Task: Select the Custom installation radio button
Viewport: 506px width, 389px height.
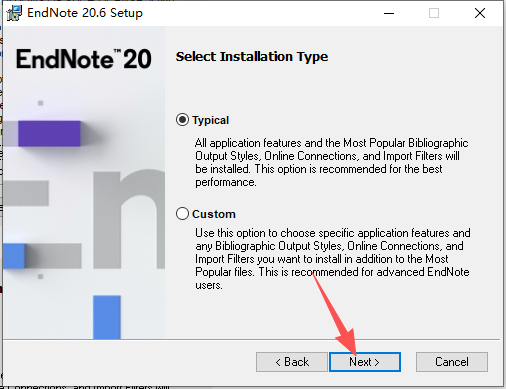Action: tap(182, 214)
